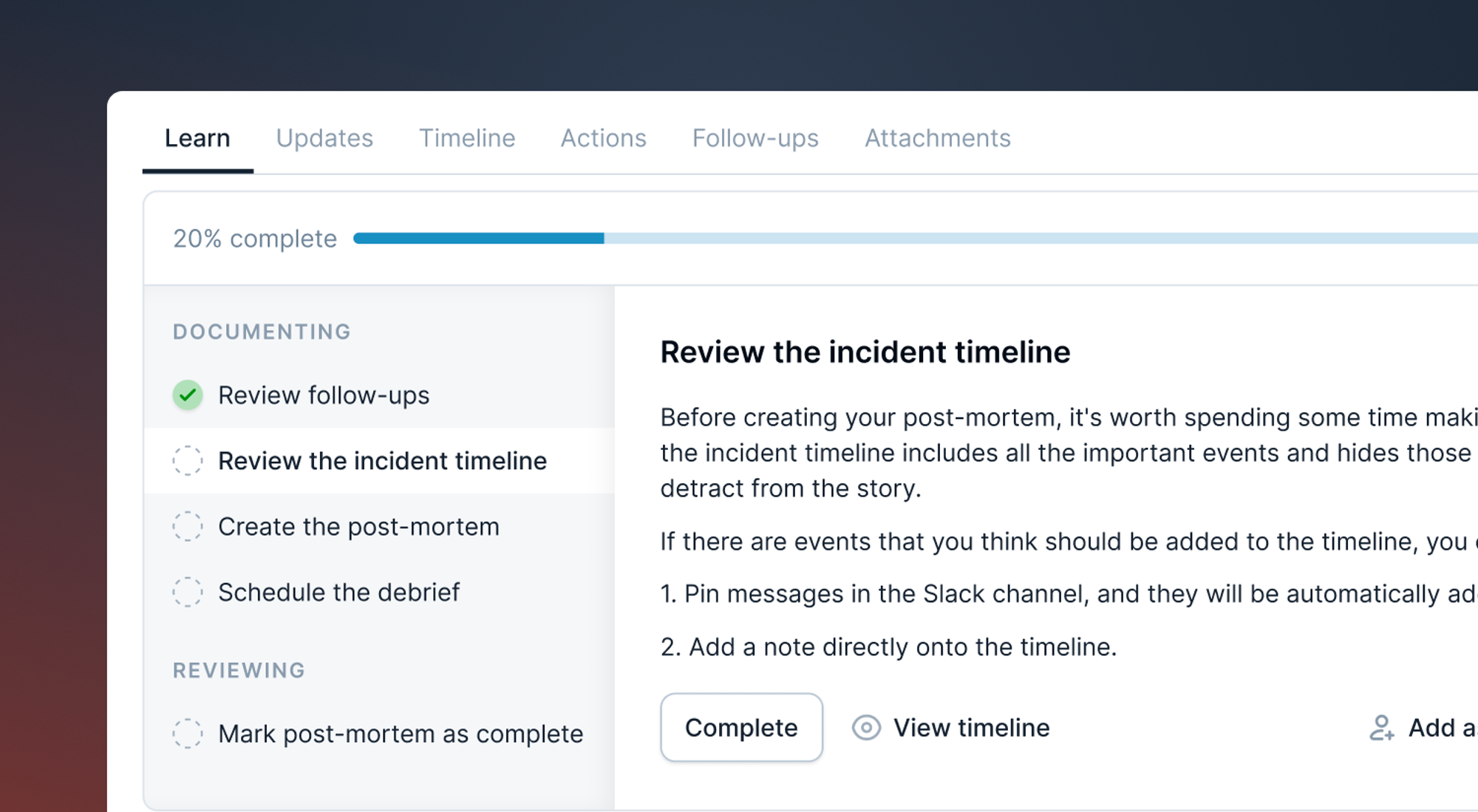Check the circle for Create the post-mortem
This screenshot has width=1478, height=812.
click(188, 527)
